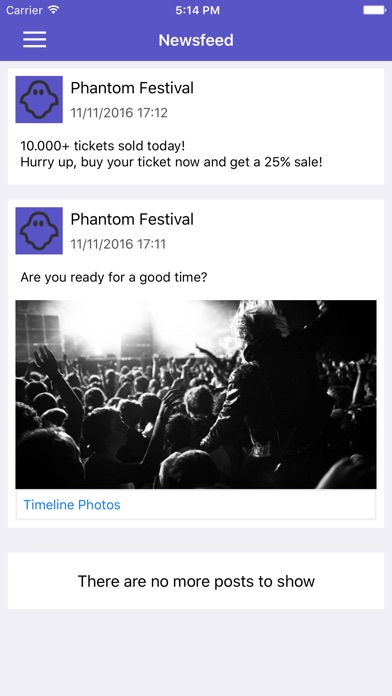Screen dimensions: 392x696
Task: Tap the ghost avatar of second post
Action: (x=39, y=231)
